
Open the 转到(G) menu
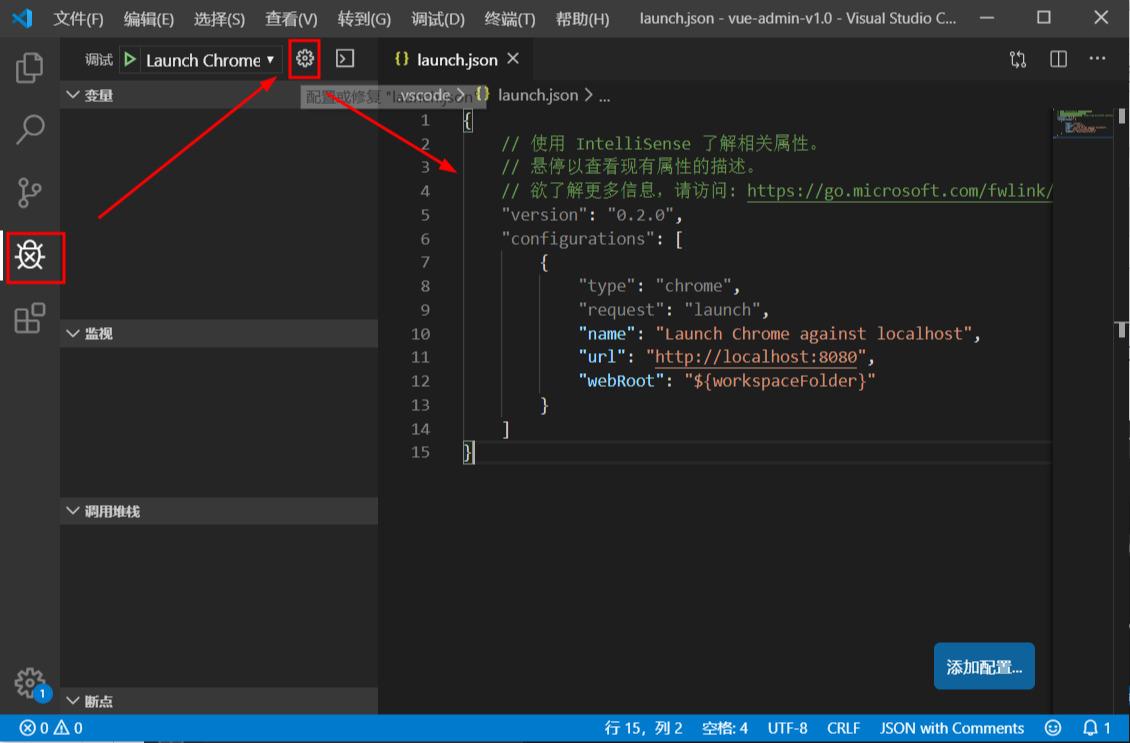pyautogui.click(x=364, y=19)
